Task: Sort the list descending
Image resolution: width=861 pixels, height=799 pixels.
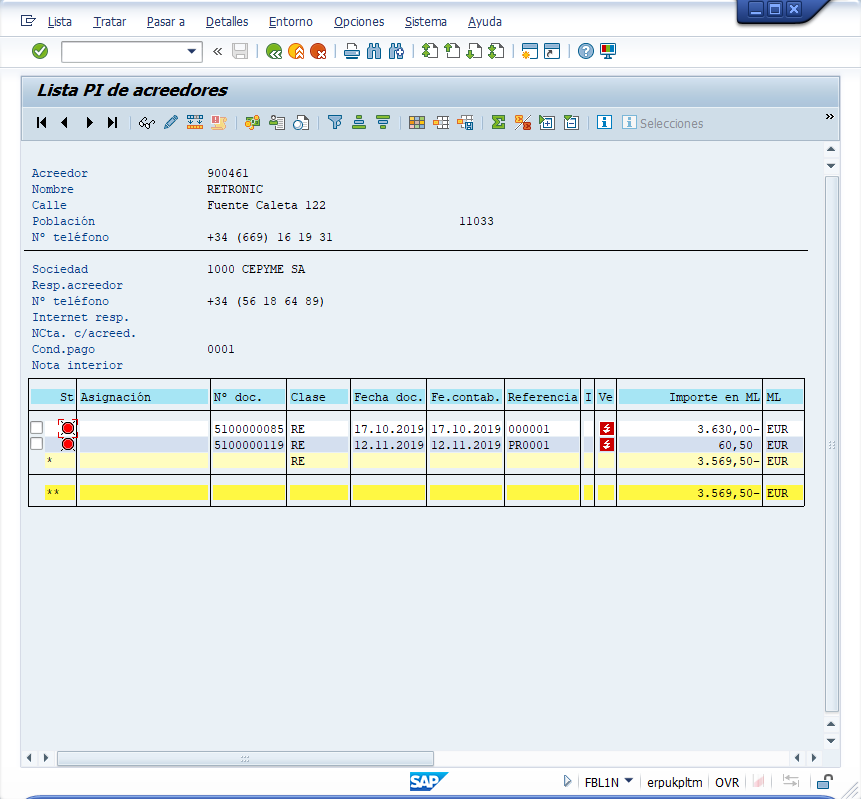Action: tap(384, 122)
